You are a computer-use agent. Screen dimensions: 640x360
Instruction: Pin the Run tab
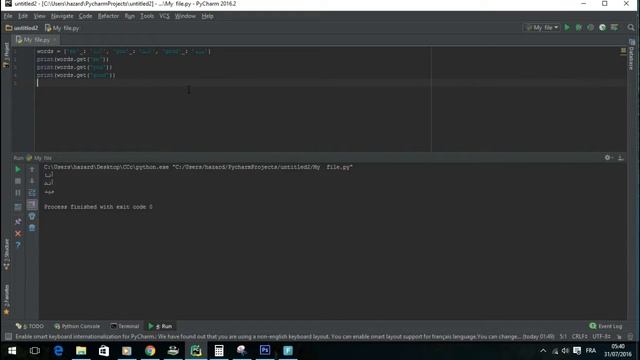tap(18, 221)
